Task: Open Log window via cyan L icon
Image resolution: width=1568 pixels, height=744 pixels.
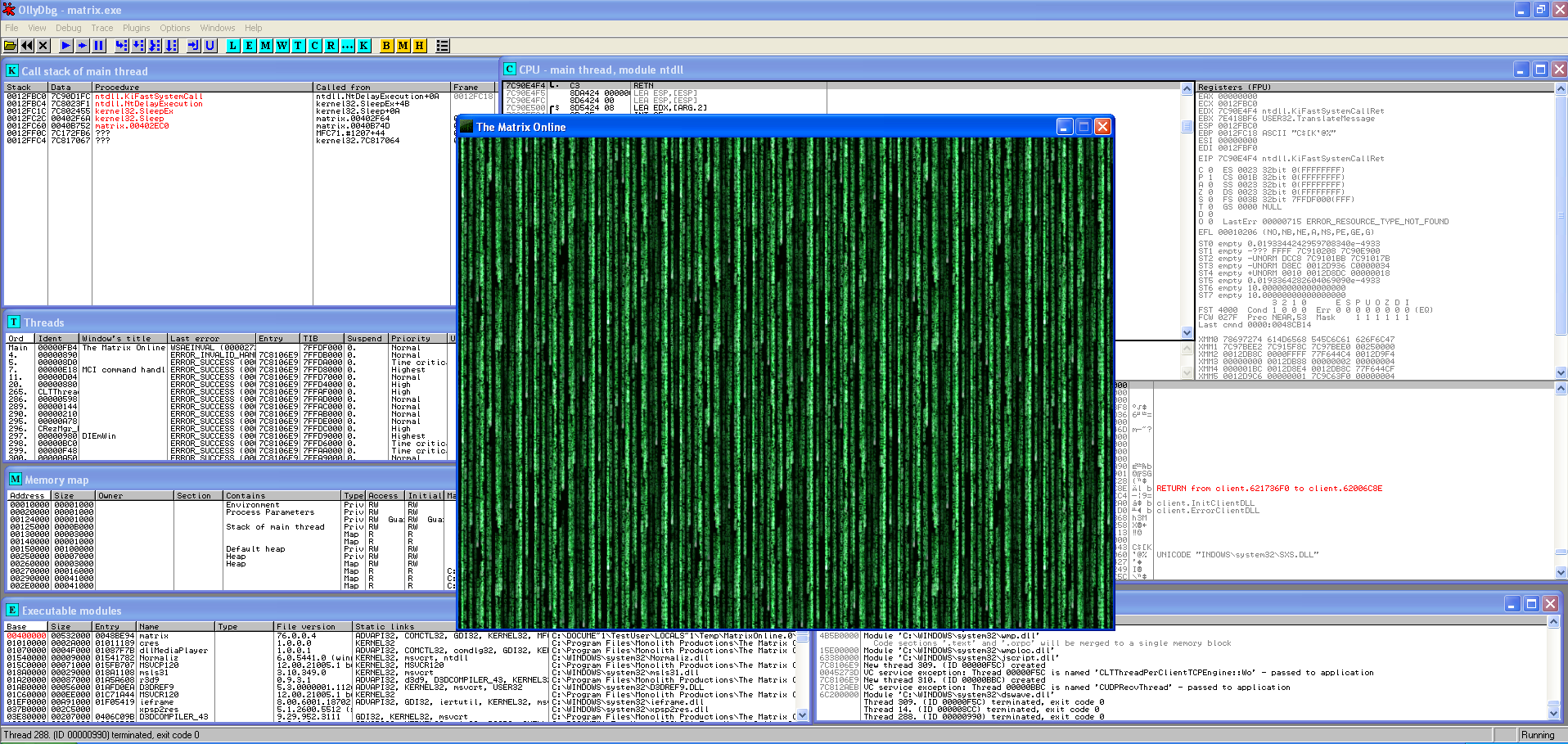Action: (x=233, y=46)
